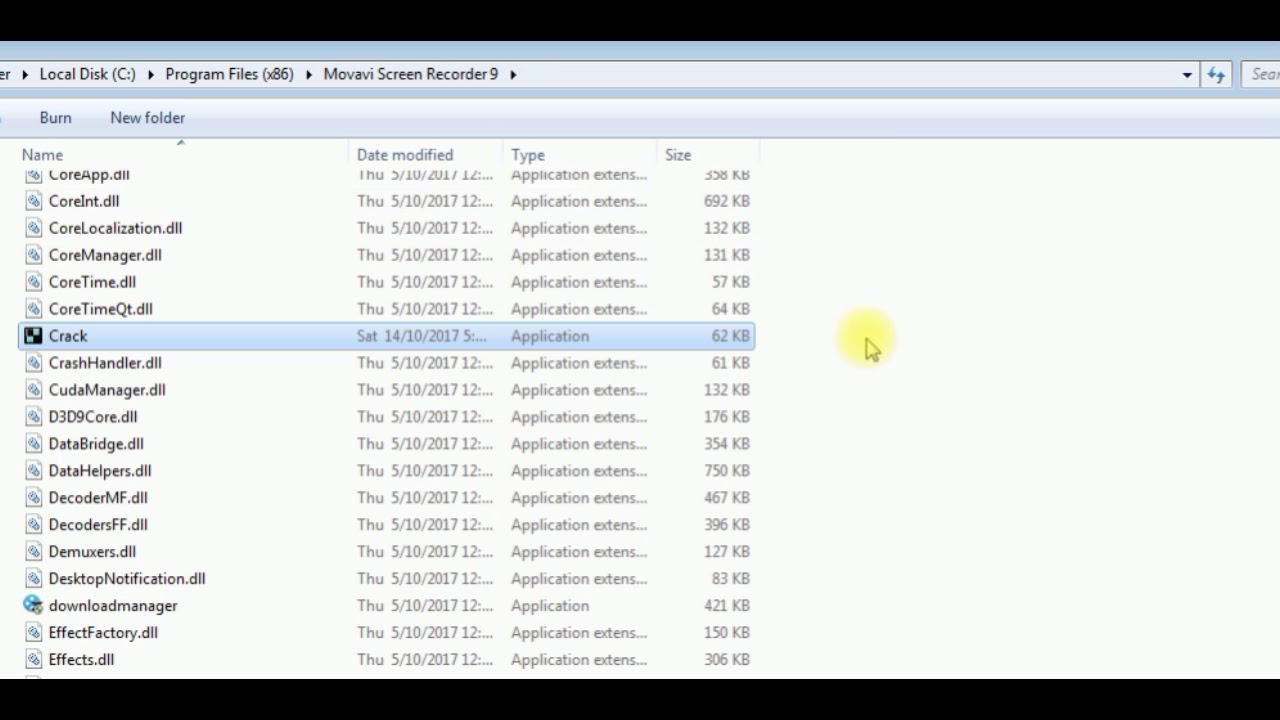The image size is (1280, 720).
Task: Click the CoreTime.dll file icon
Action: (33, 282)
